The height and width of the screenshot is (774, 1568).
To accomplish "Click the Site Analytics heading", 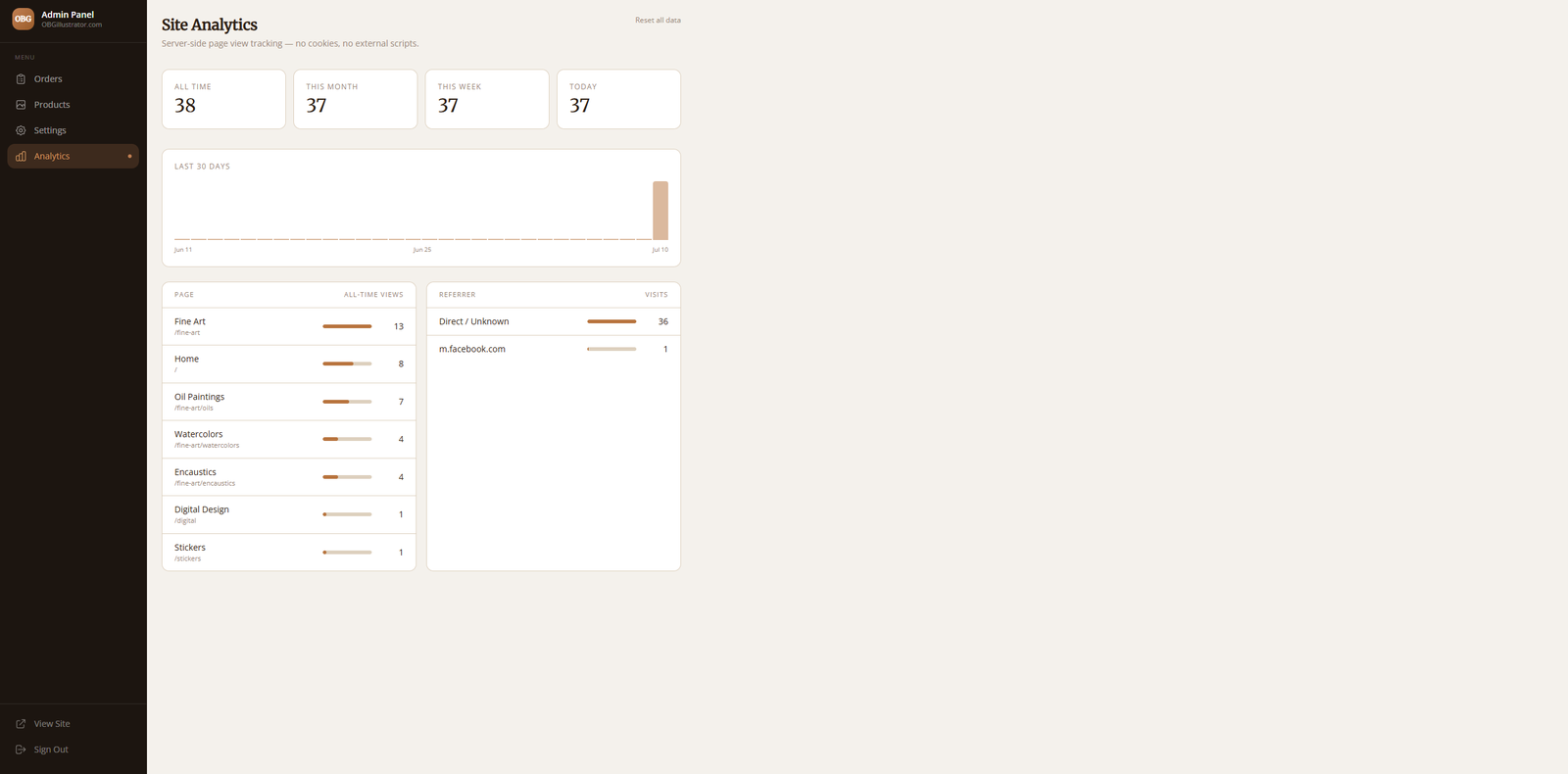I will click(x=210, y=25).
